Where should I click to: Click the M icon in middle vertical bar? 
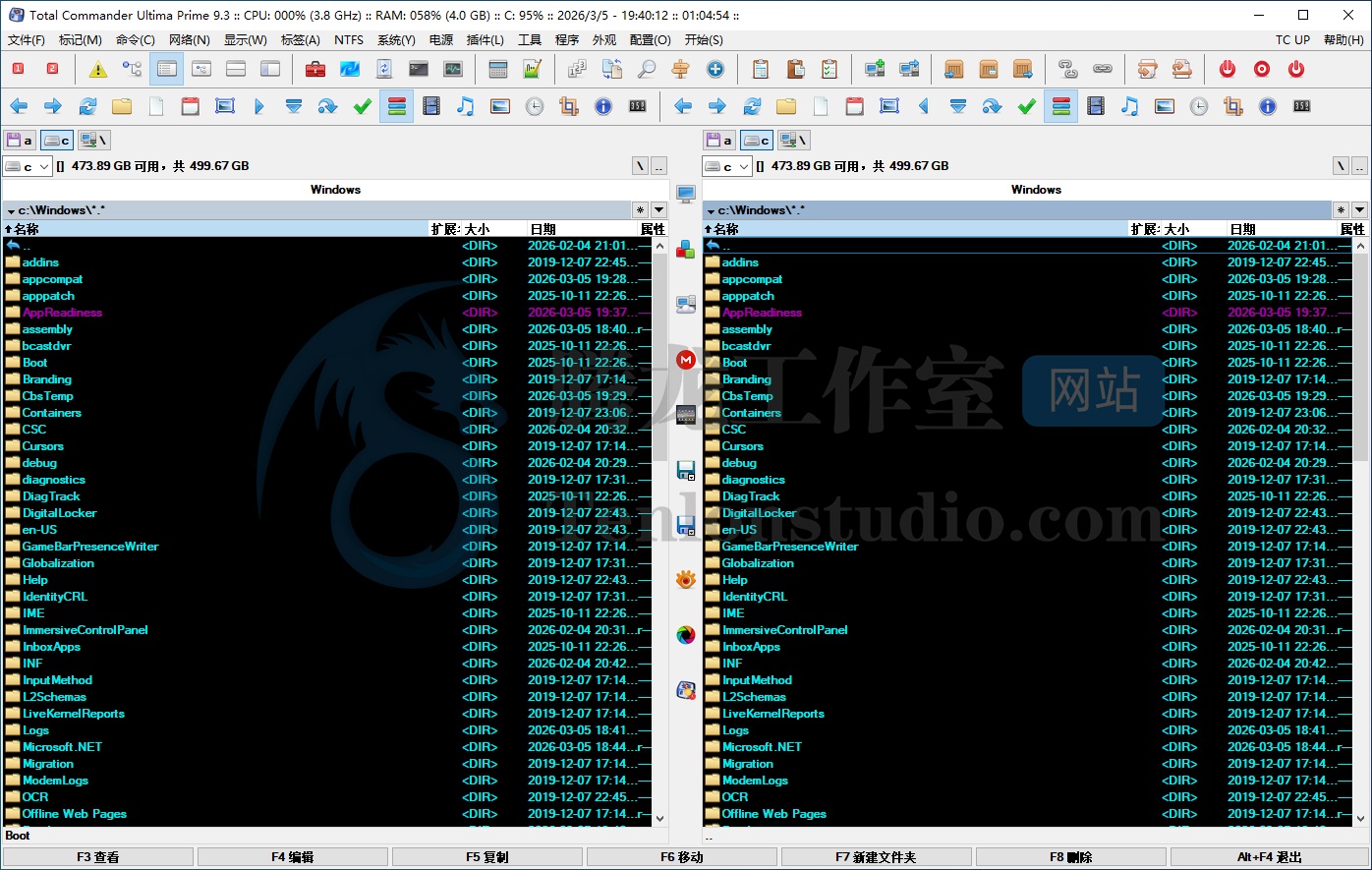click(686, 360)
